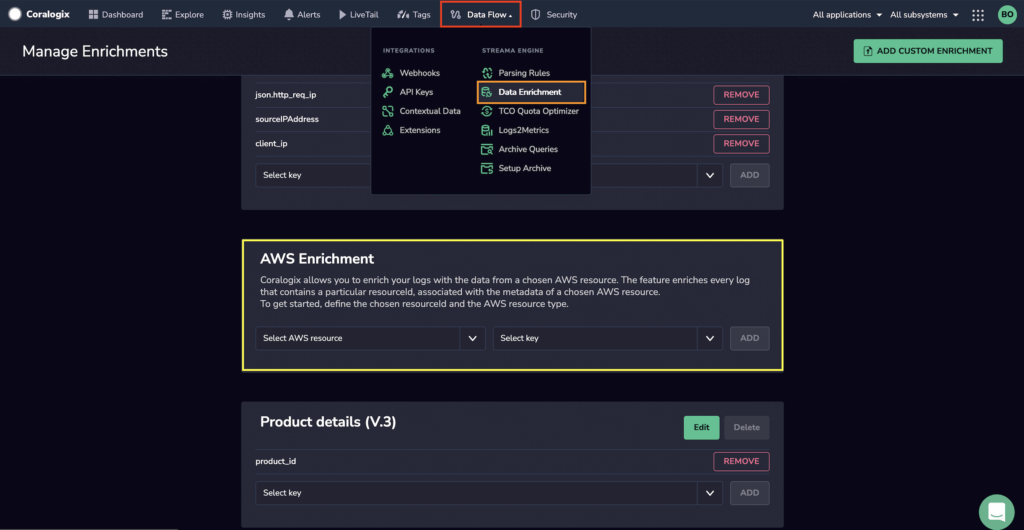Image resolution: width=1024 pixels, height=530 pixels.
Task: Open the Tags nav item
Action: [413, 14]
